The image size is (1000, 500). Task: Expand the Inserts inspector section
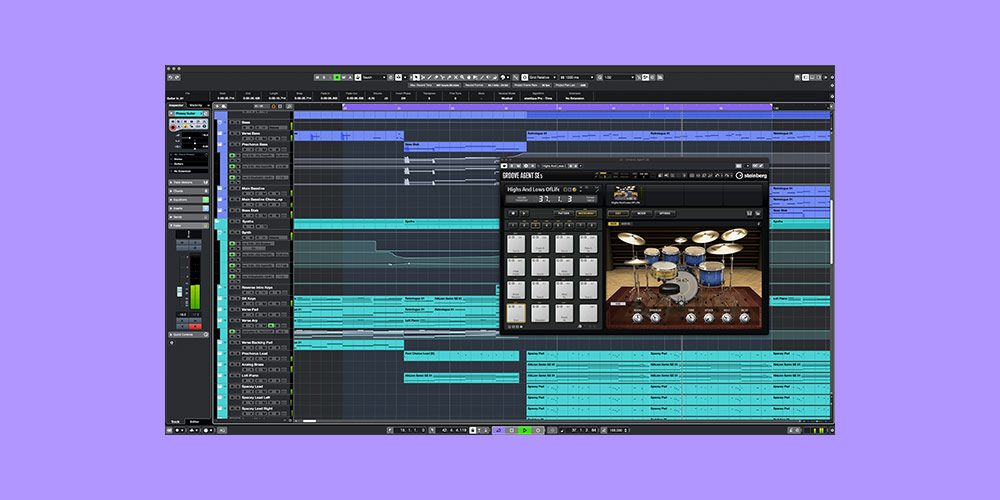point(189,209)
